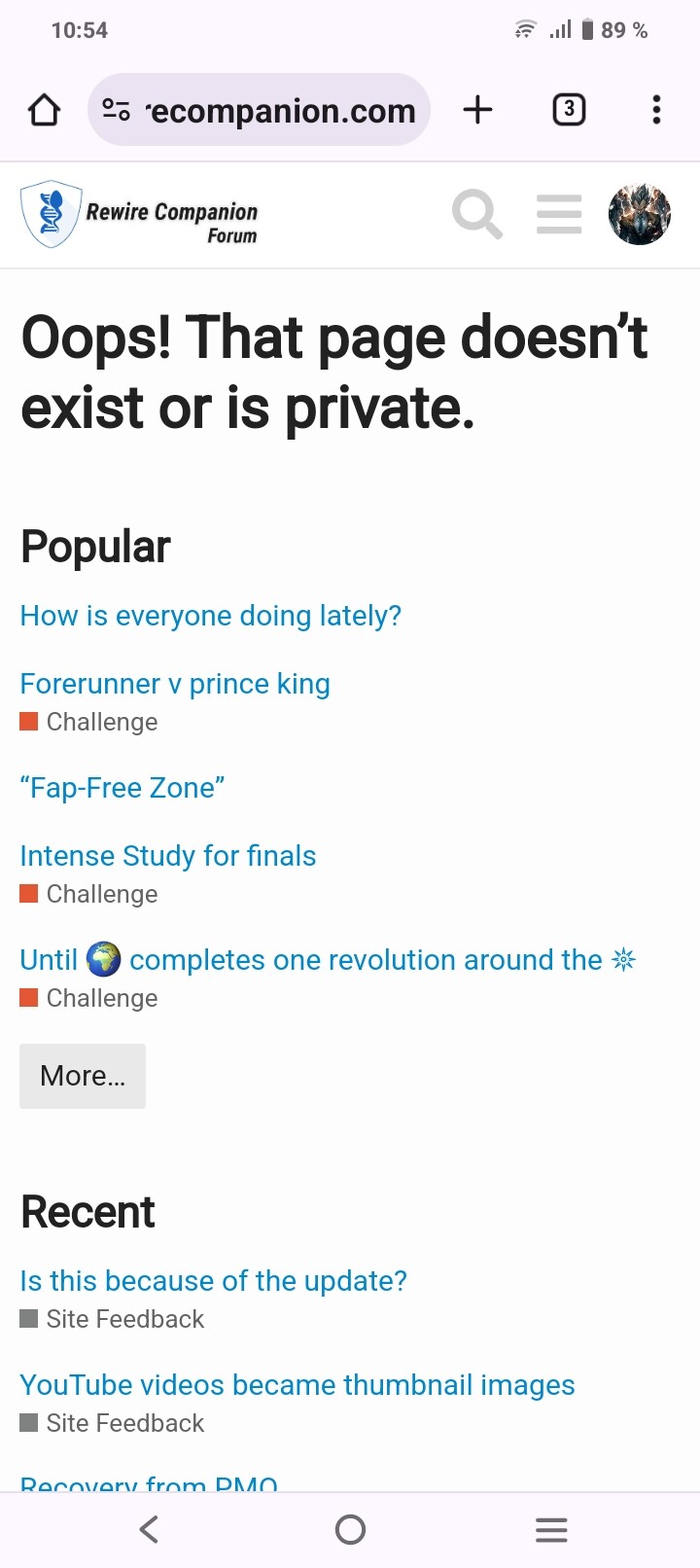Open the browser three-dot overflow menu
Screen dimensions: 700x1568
[x=657, y=110]
